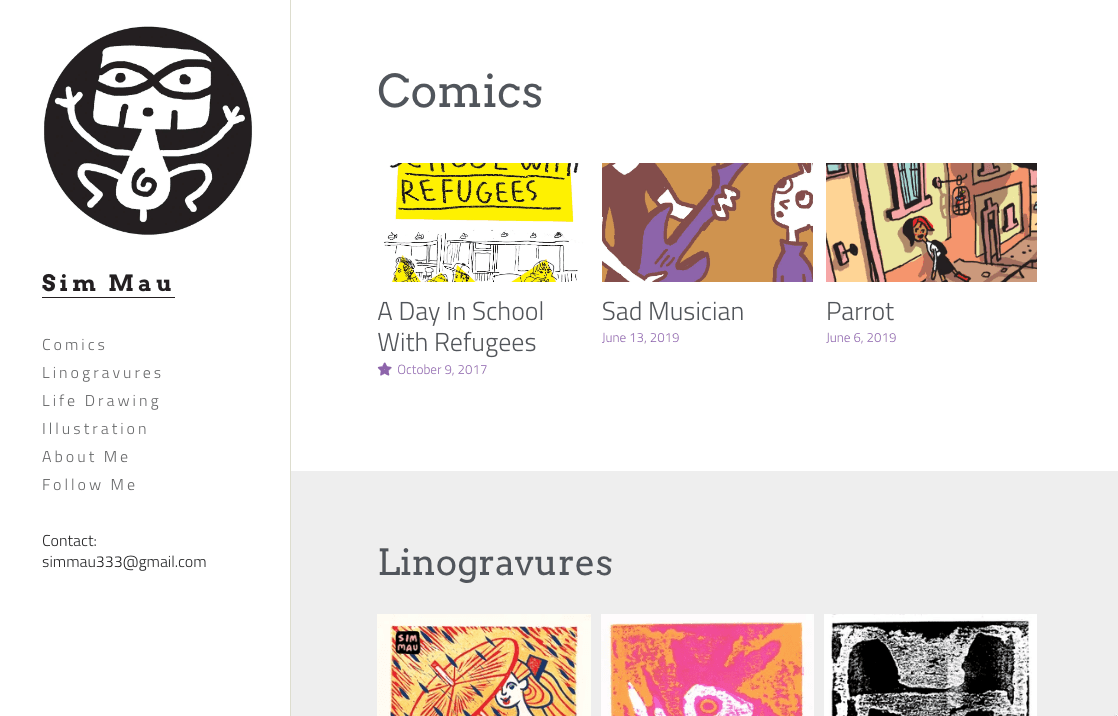Click the purple star featured icon
Image resolution: width=1118 pixels, height=716 pixels.
[x=384, y=370]
